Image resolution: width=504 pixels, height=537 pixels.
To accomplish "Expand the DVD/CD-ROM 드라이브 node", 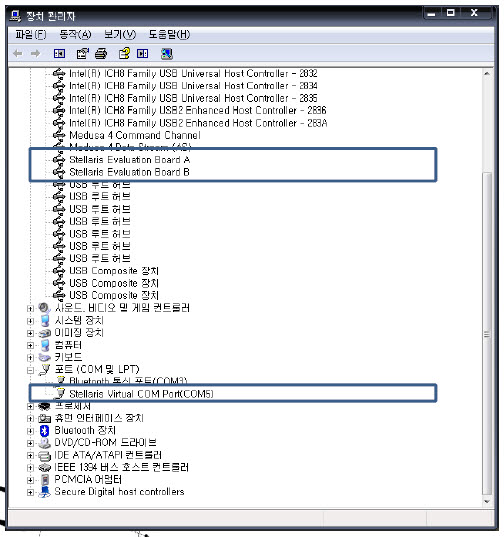I will click(30, 443).
